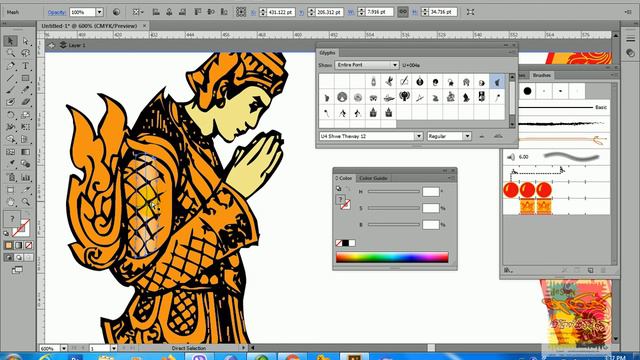Open the Regular font style dropdown
The image size is (640, 360).
click(467, 136)
